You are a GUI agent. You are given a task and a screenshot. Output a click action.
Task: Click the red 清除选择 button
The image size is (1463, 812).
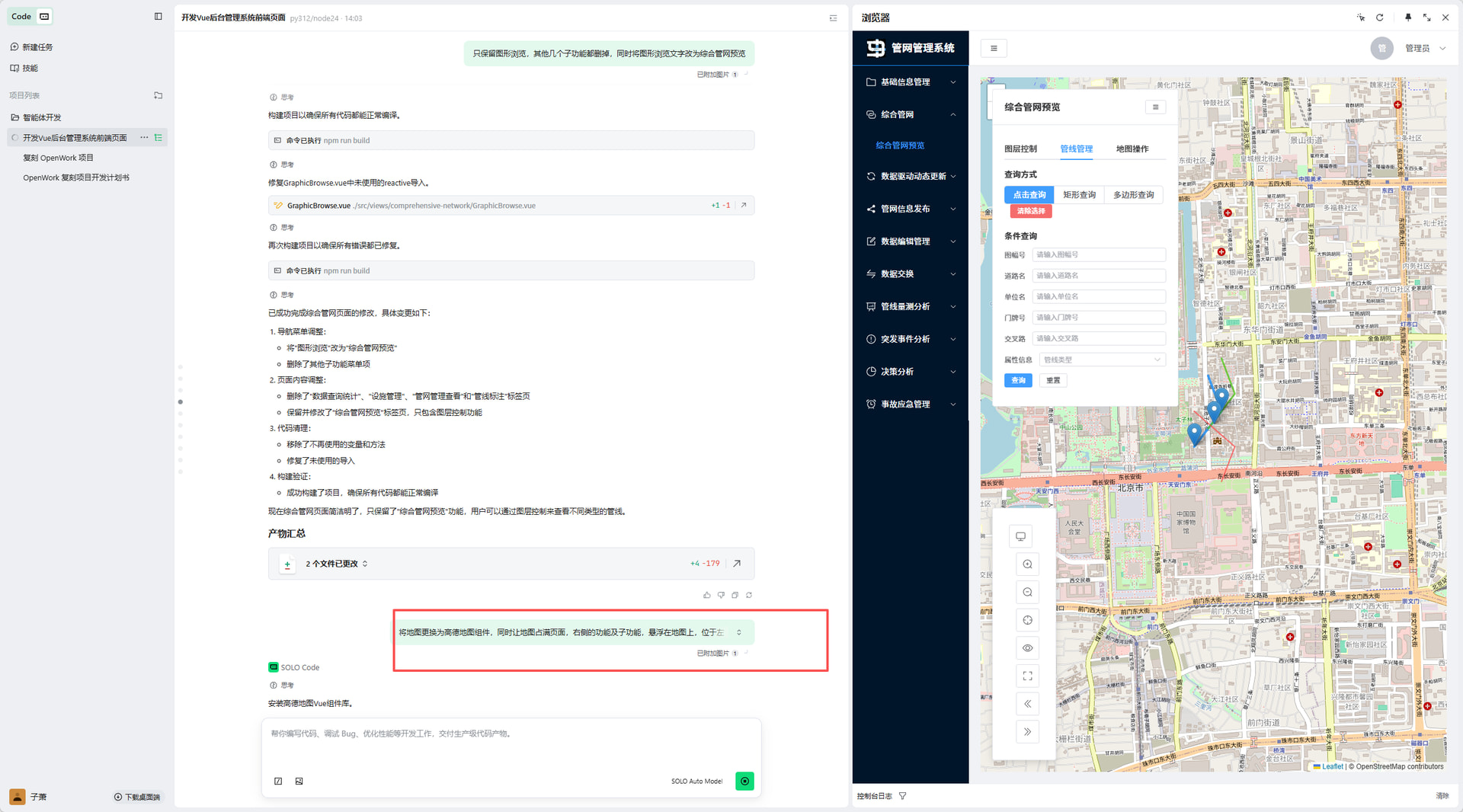[x=1030, y=211]
